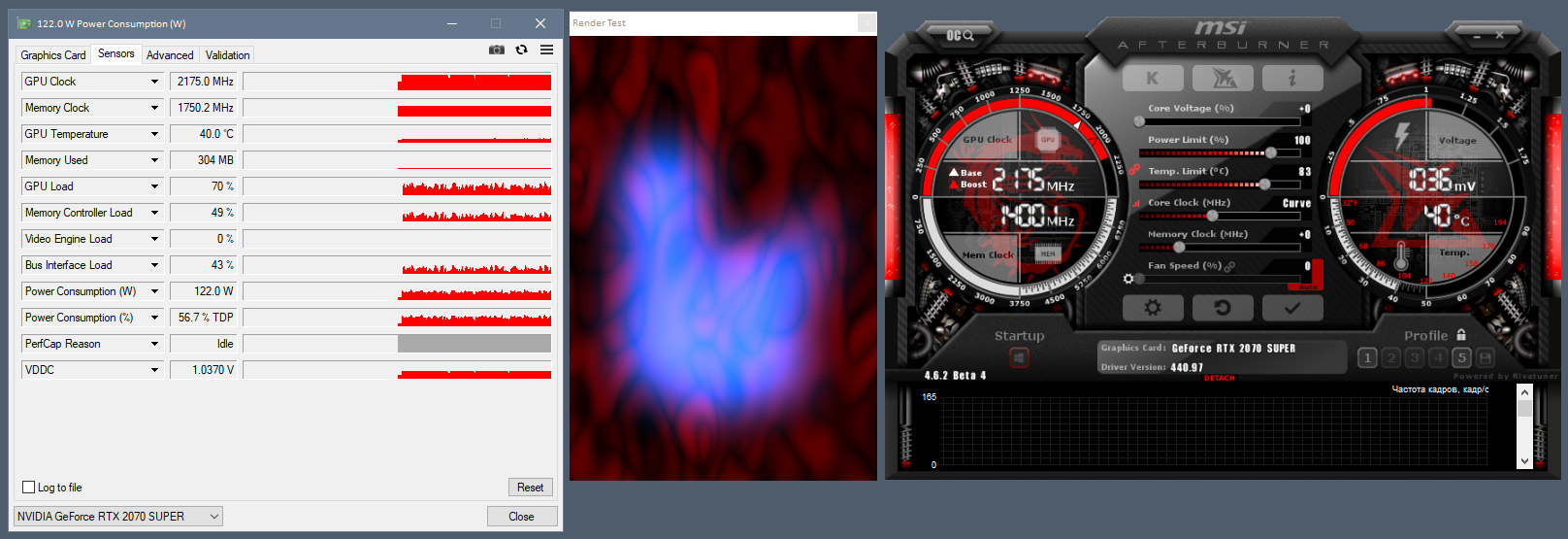Select Afterburner profile slot 5
The width and height of the screenshot is (1568, 539).
tap(1462, 357)
